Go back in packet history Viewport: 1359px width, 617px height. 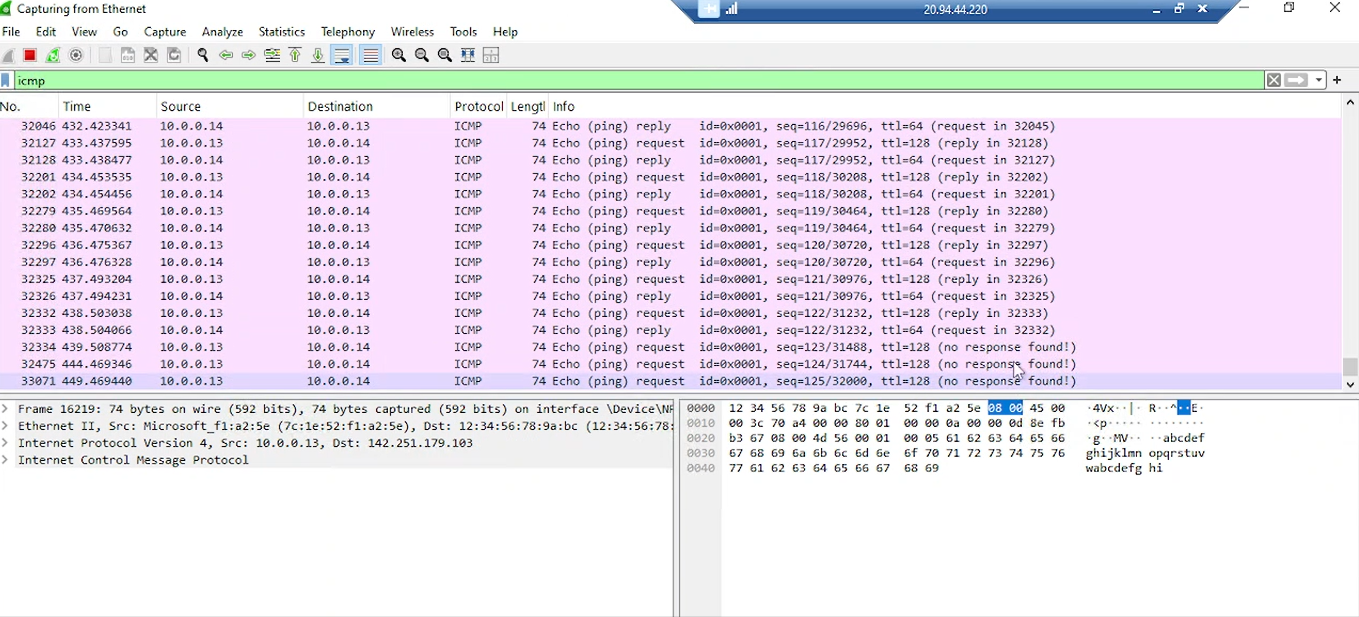226,56
